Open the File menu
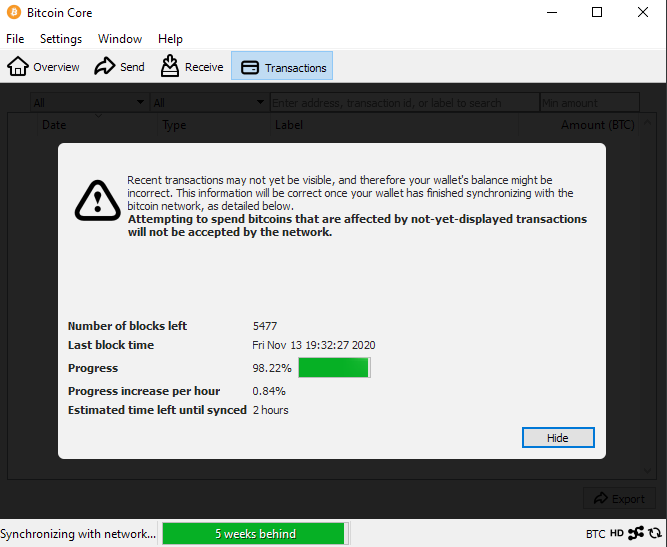667x547 pixels. pyautogui.click(x=15, y=39)
